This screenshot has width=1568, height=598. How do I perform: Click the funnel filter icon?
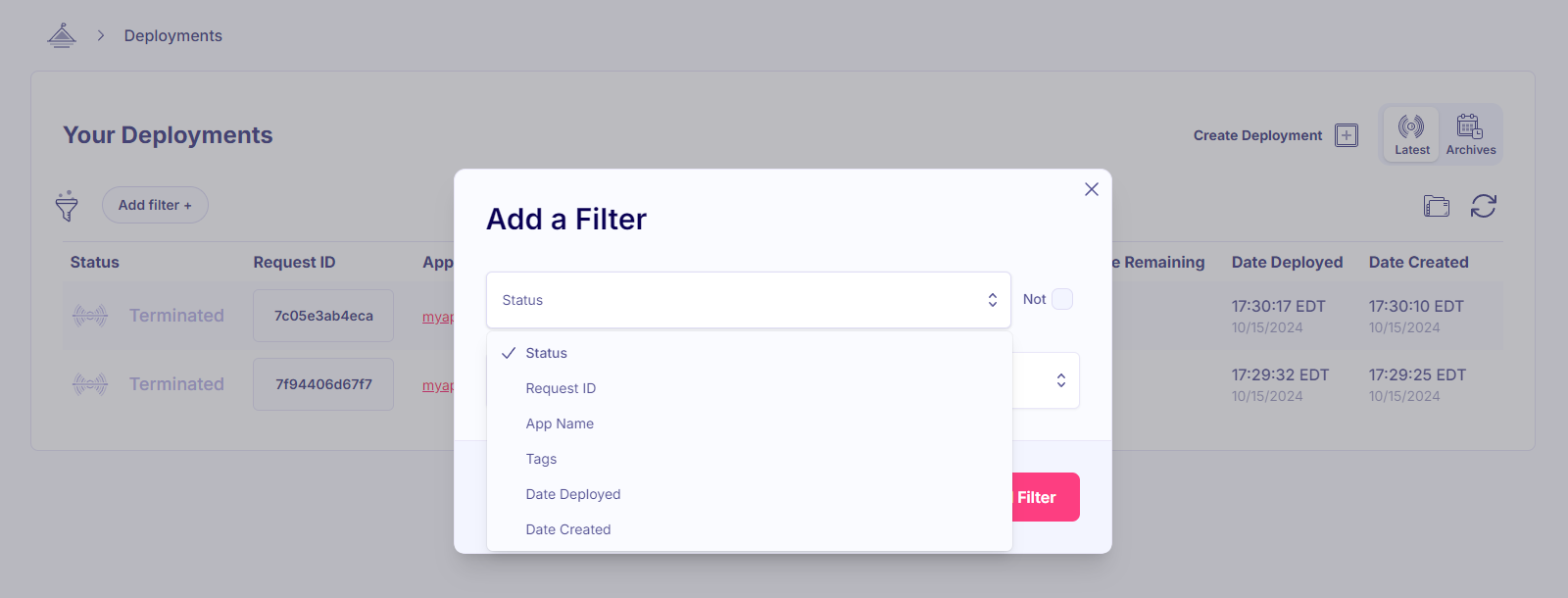click(x=67, y=206)
